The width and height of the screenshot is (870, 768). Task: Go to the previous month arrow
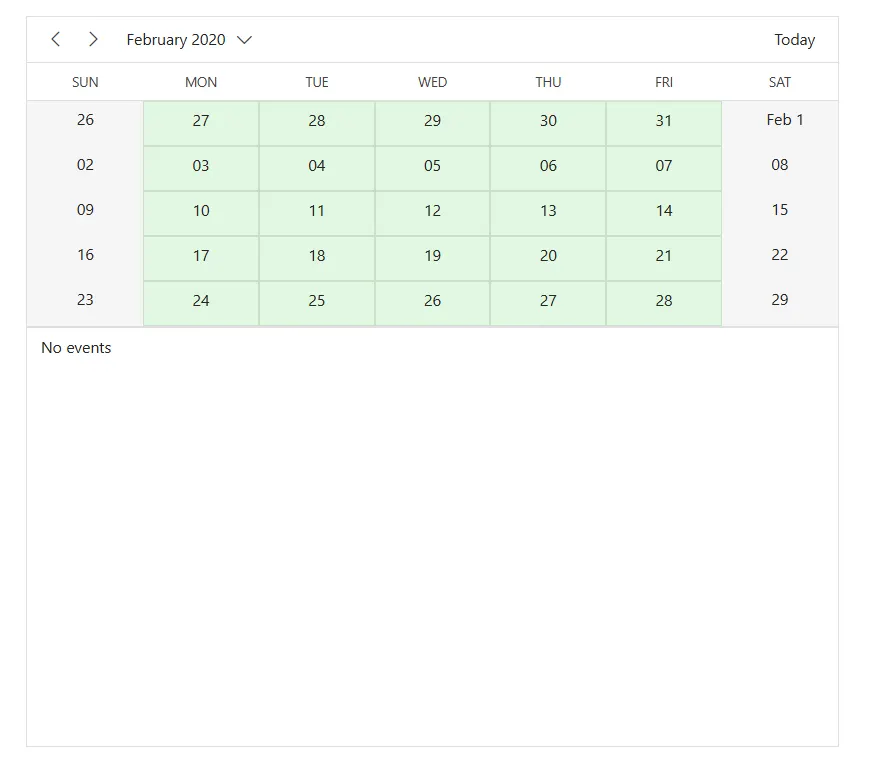(55, 39)
